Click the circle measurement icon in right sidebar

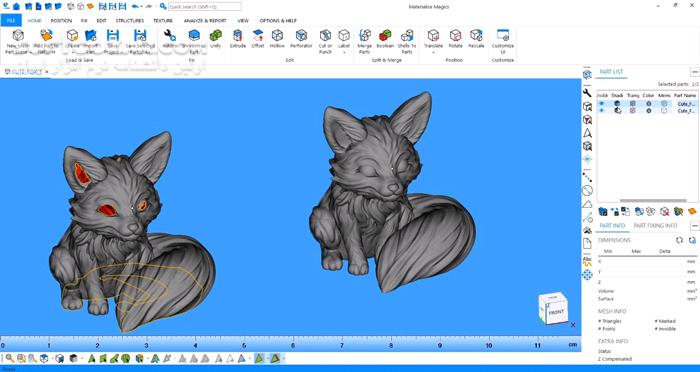(x=588, y=191)
